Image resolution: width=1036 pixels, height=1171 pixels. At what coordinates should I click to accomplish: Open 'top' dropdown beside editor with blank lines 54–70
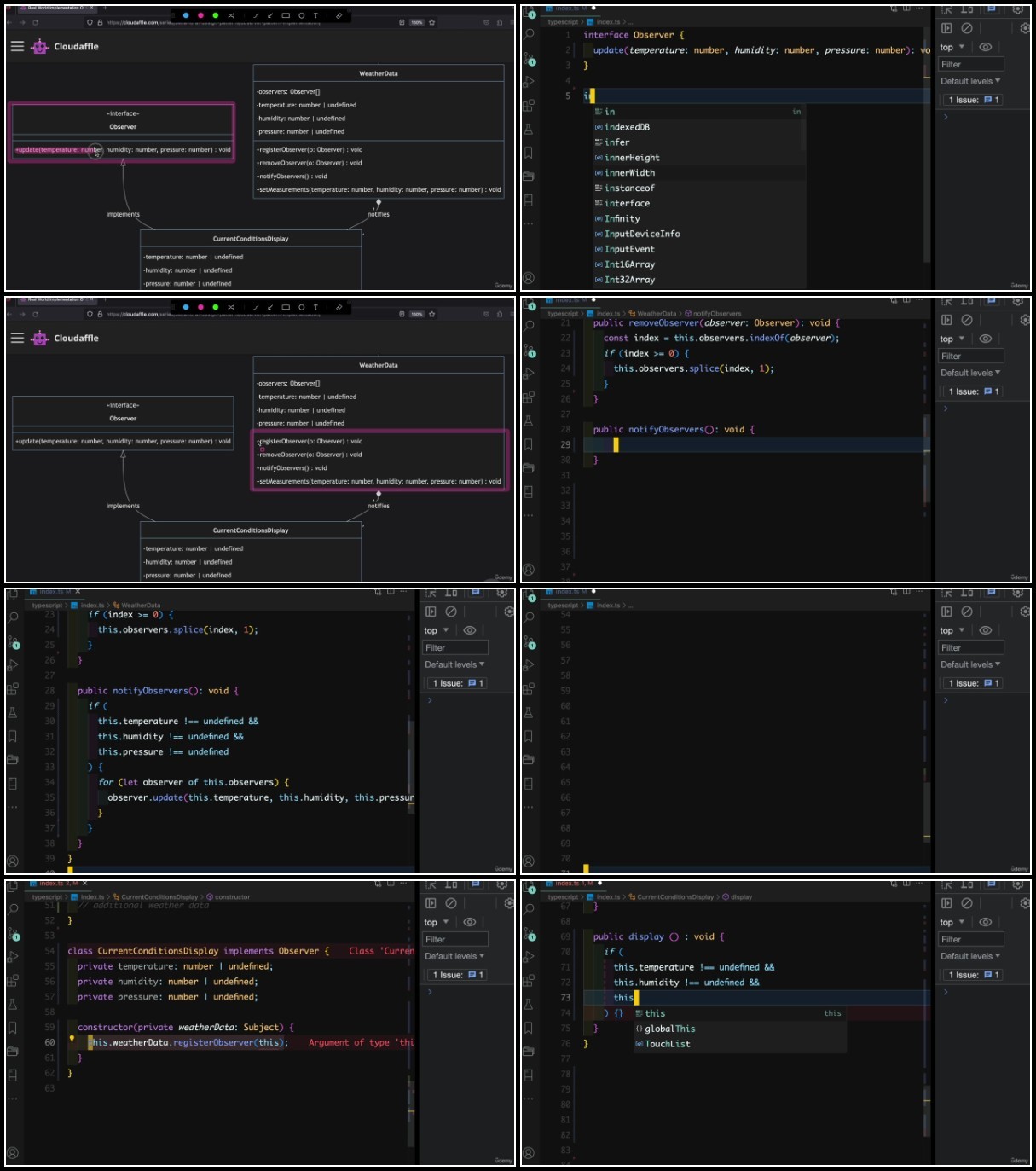[x=952, y=630]
